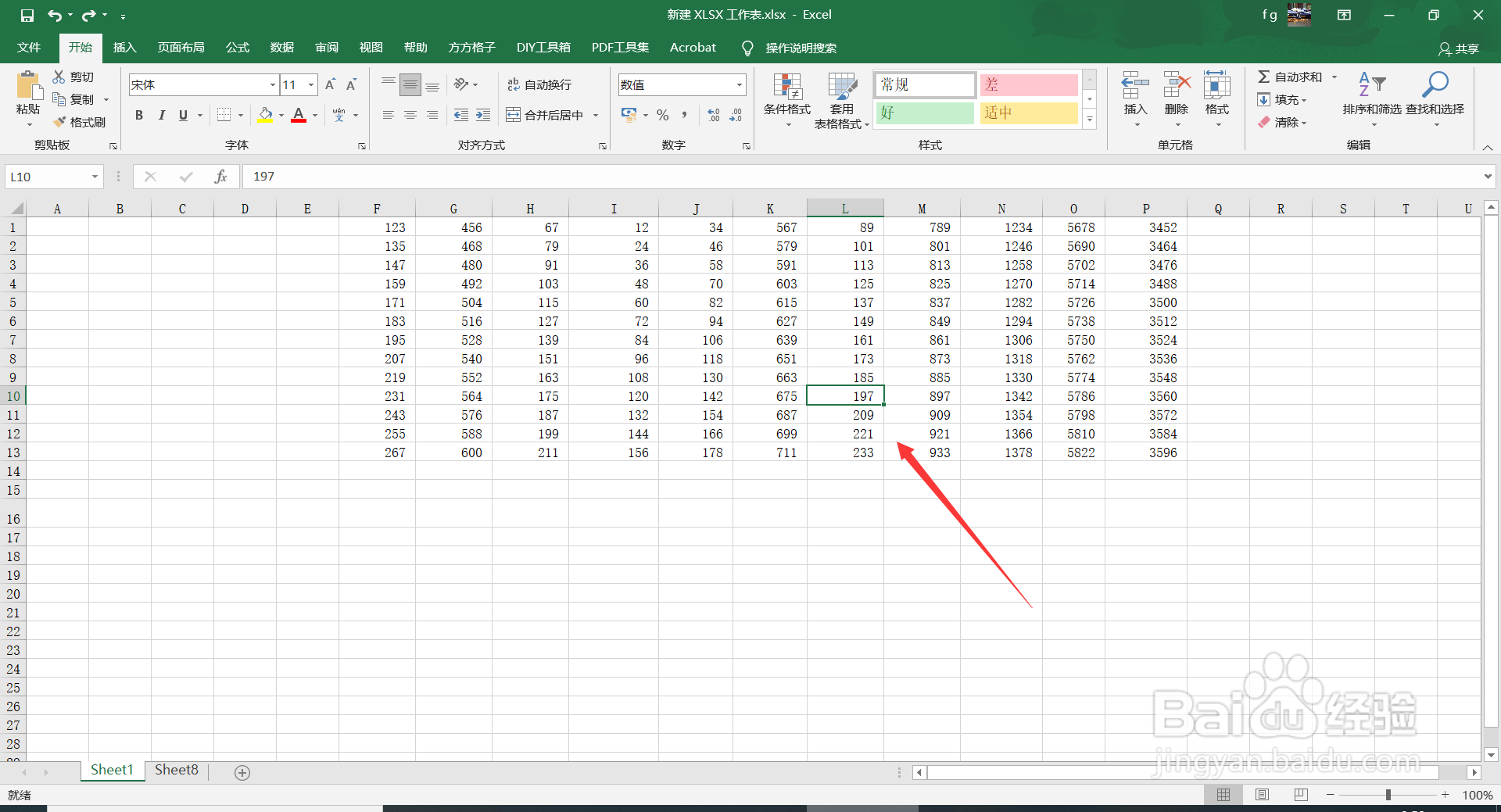
Task: Add a new sheet with plus button
Action: (242, 773)
